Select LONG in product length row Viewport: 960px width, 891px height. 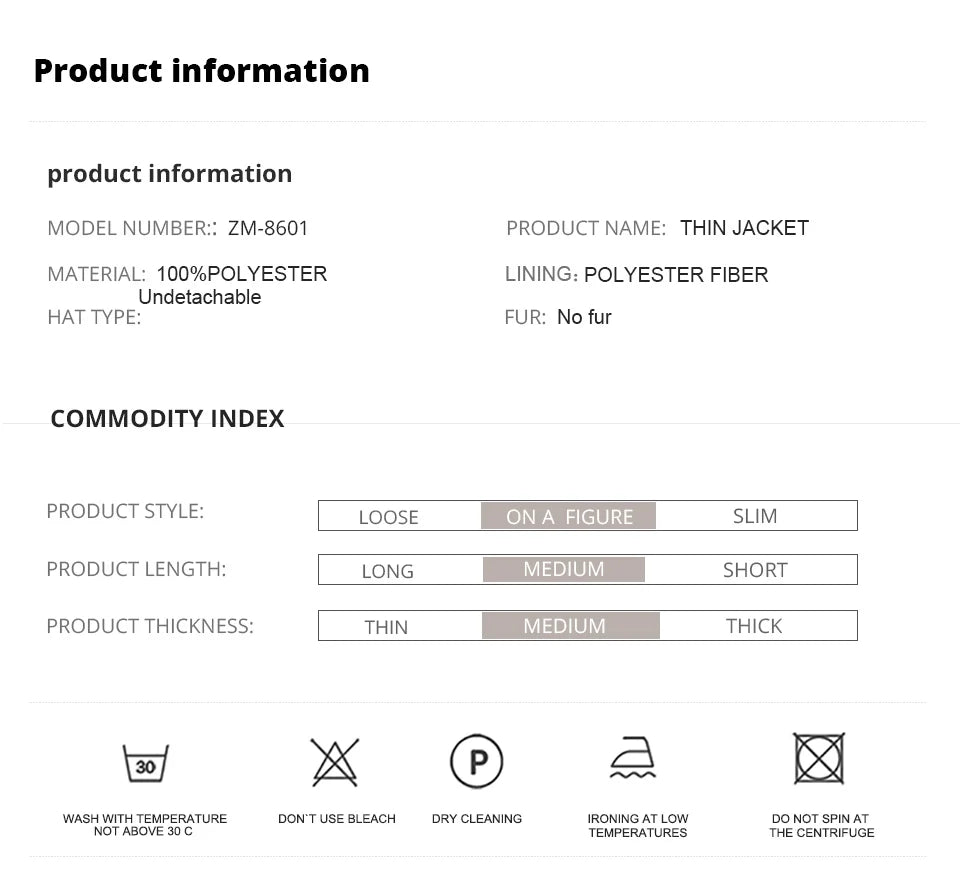tap(387, 571)
